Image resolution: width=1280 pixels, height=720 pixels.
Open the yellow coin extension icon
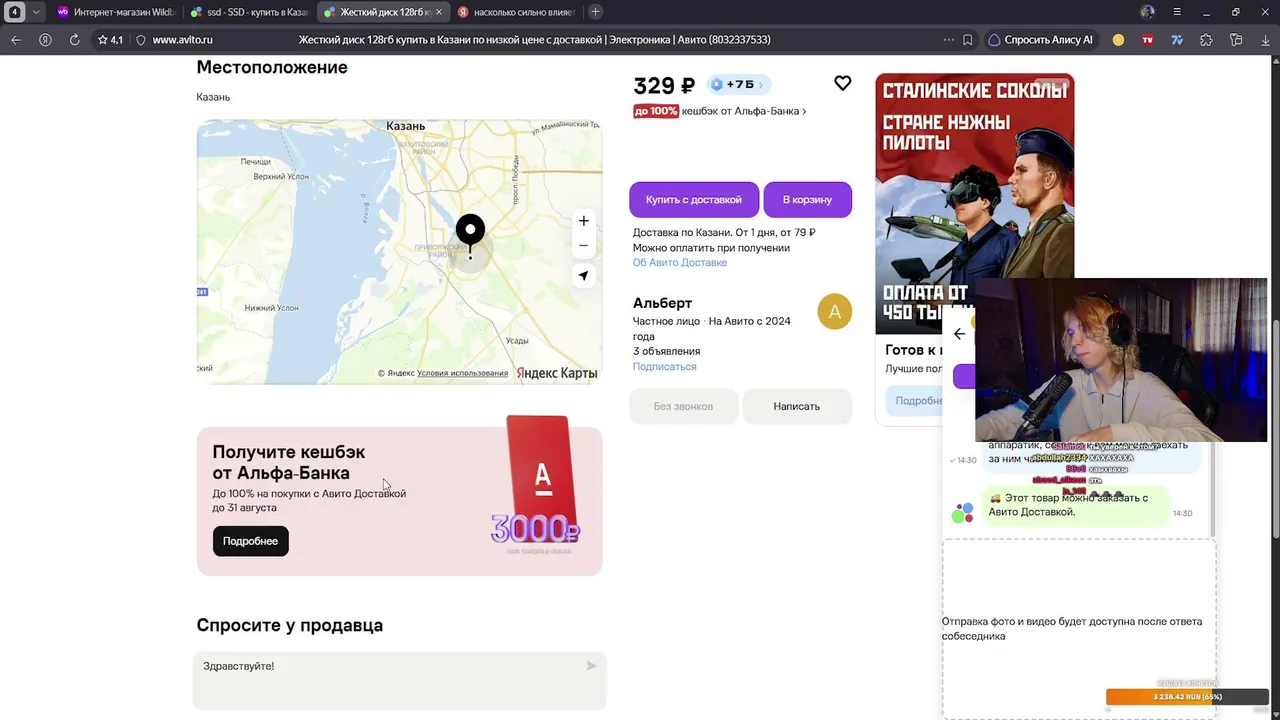(1118, 40)
